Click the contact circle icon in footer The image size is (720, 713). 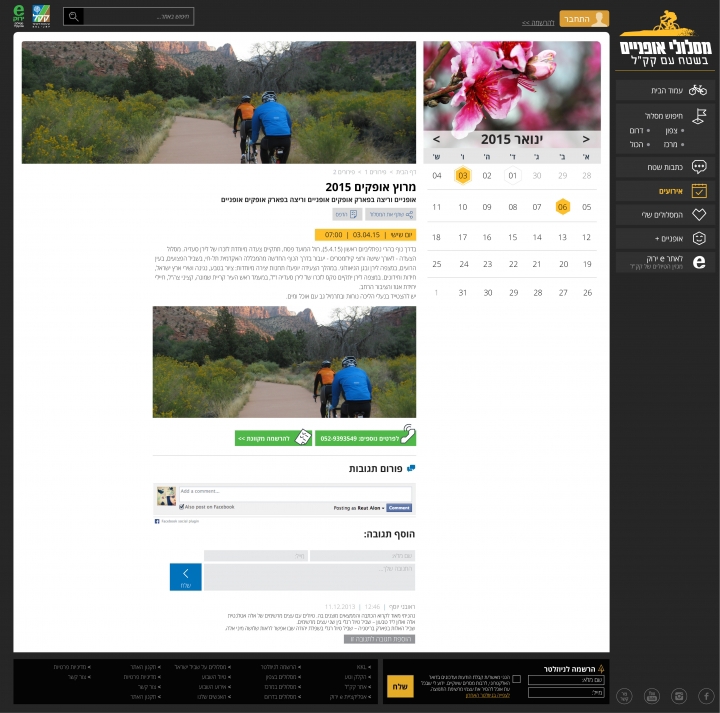tap(624, 696)
